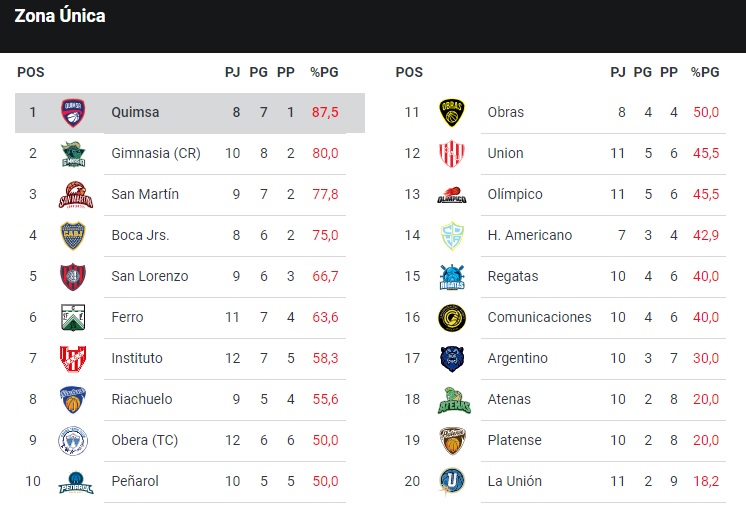Screen dimensions: 746x521
Task: Open the Ferro team name link
Action: coord(127,317)
